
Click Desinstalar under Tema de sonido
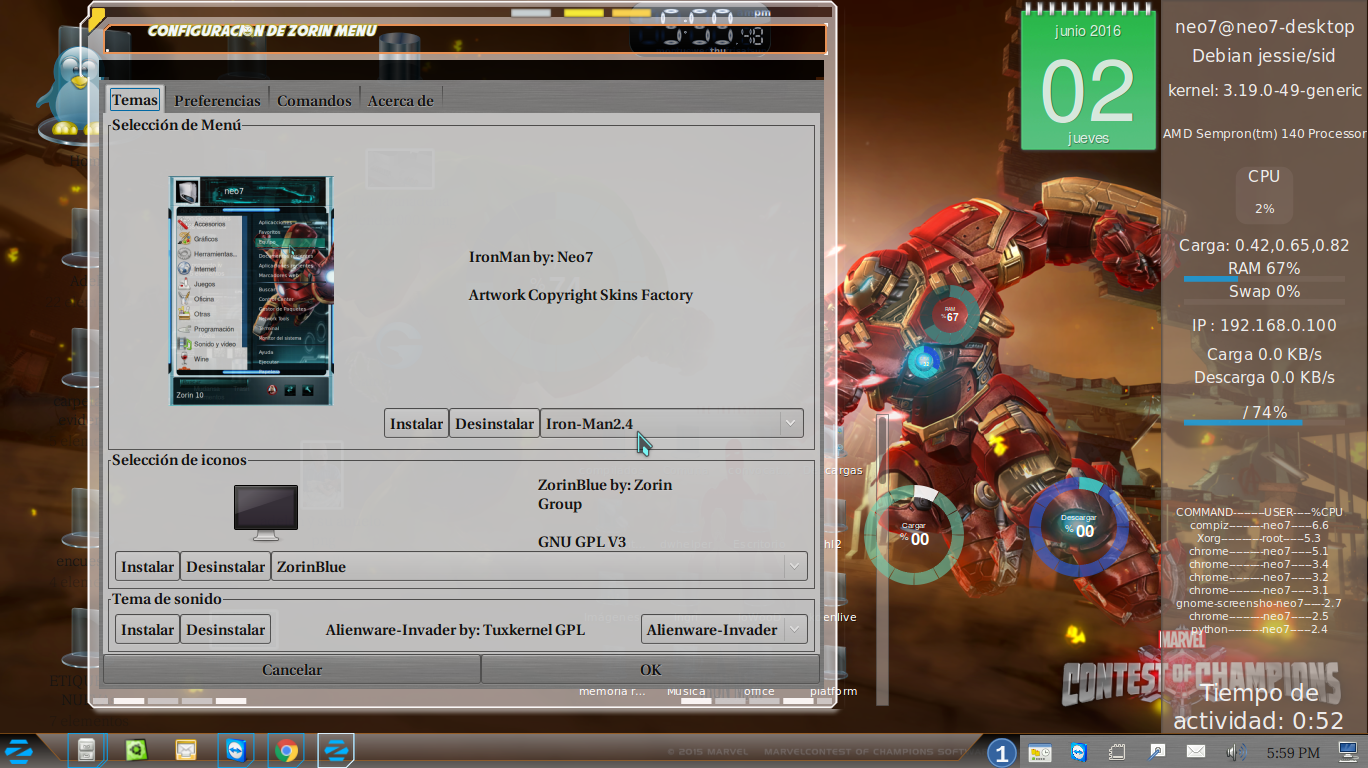[225, 630]
